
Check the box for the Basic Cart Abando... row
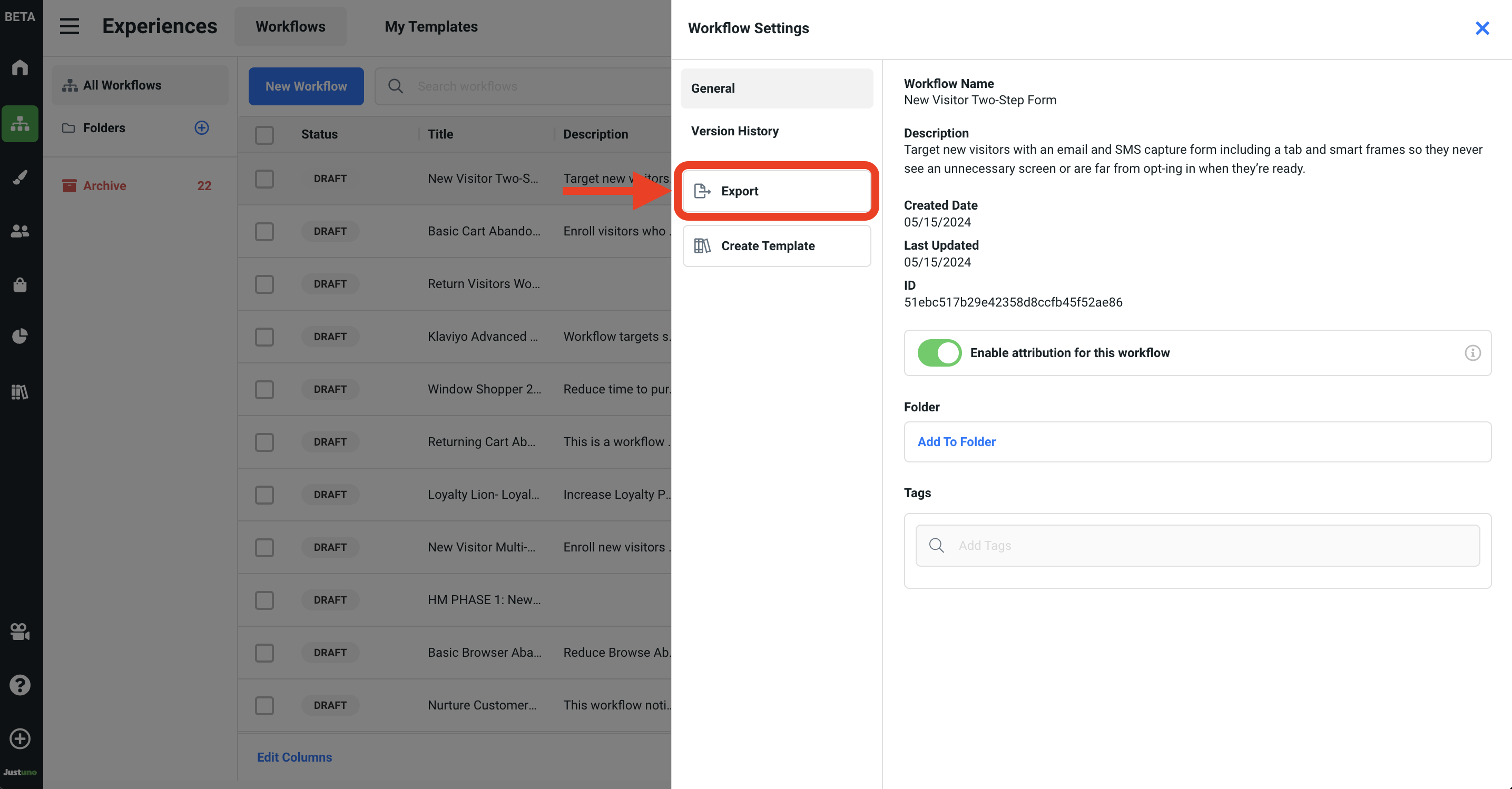coord(264,231)
